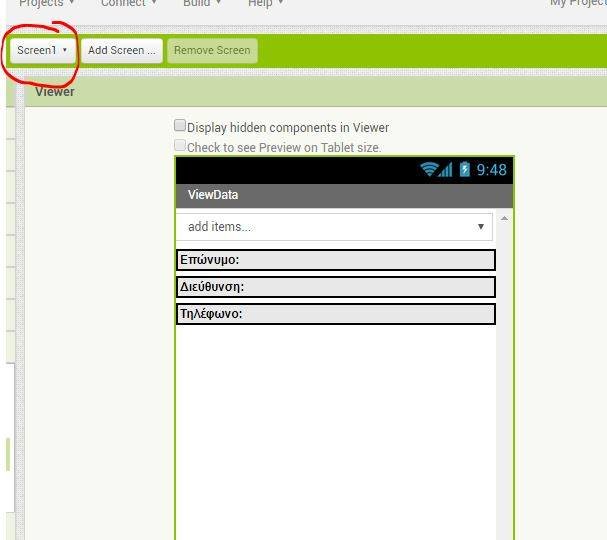Click the scroll up arrow beside the phone preview
The height and width of the screenshot is (540, 607).
click(504, 219)
